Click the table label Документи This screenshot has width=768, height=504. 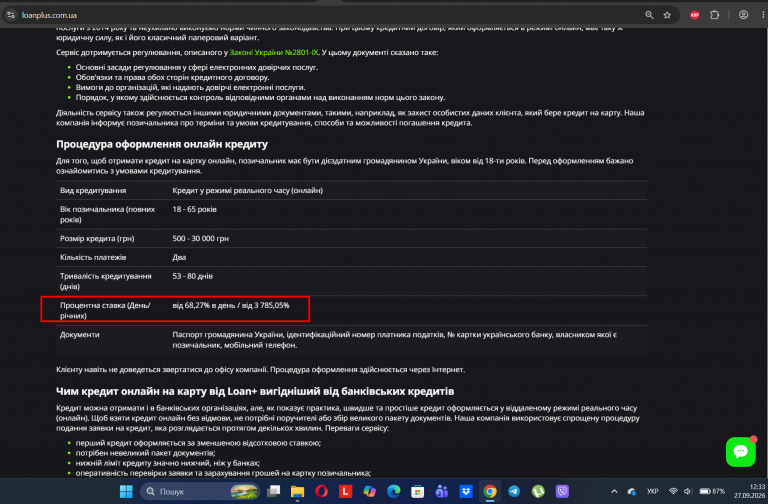79,335
